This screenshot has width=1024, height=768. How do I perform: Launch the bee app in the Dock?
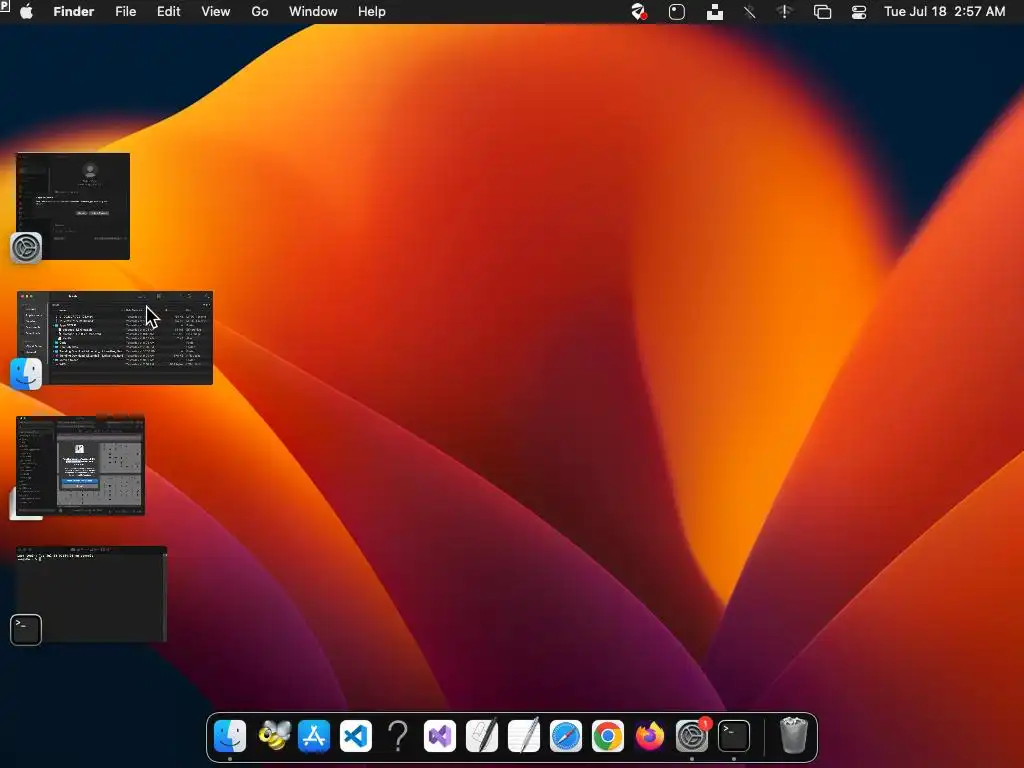pos(274,736)
